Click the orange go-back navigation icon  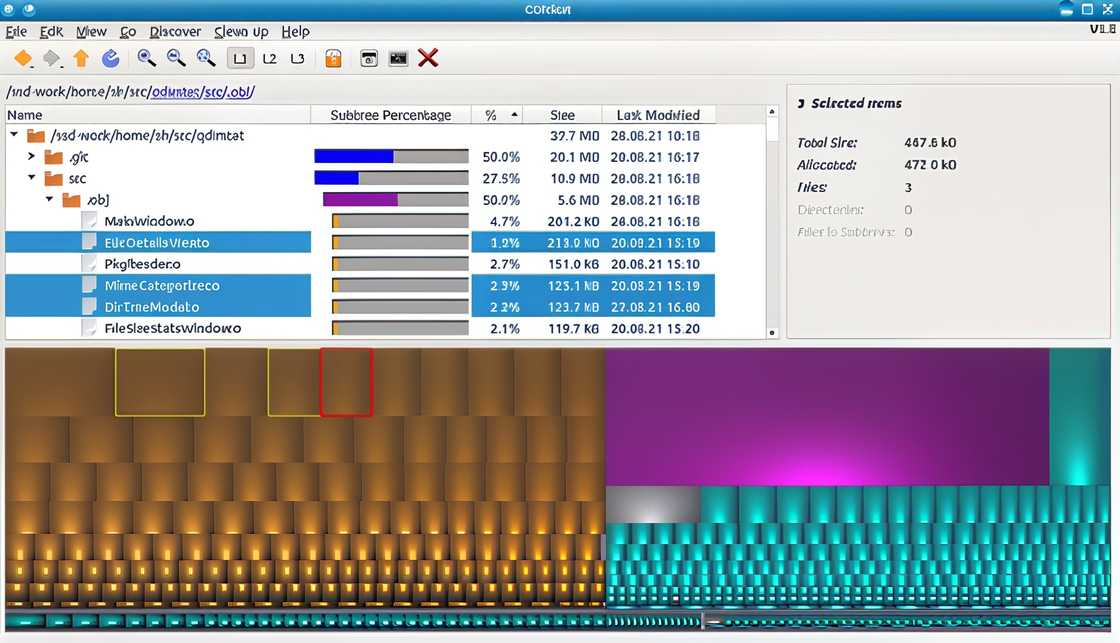(22, 59)
